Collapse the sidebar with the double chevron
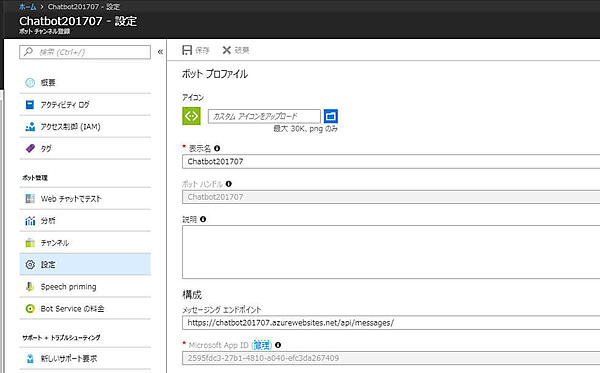 point(160,52)
